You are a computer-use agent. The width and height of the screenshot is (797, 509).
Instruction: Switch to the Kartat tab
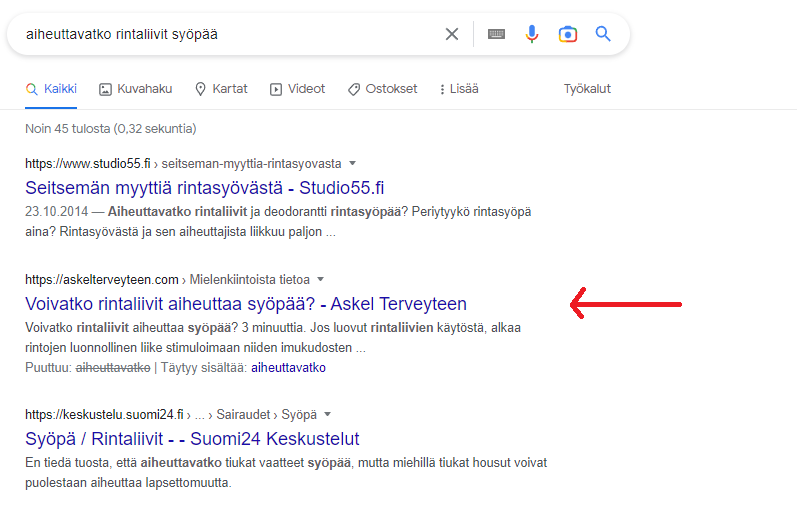coord(221,89)
